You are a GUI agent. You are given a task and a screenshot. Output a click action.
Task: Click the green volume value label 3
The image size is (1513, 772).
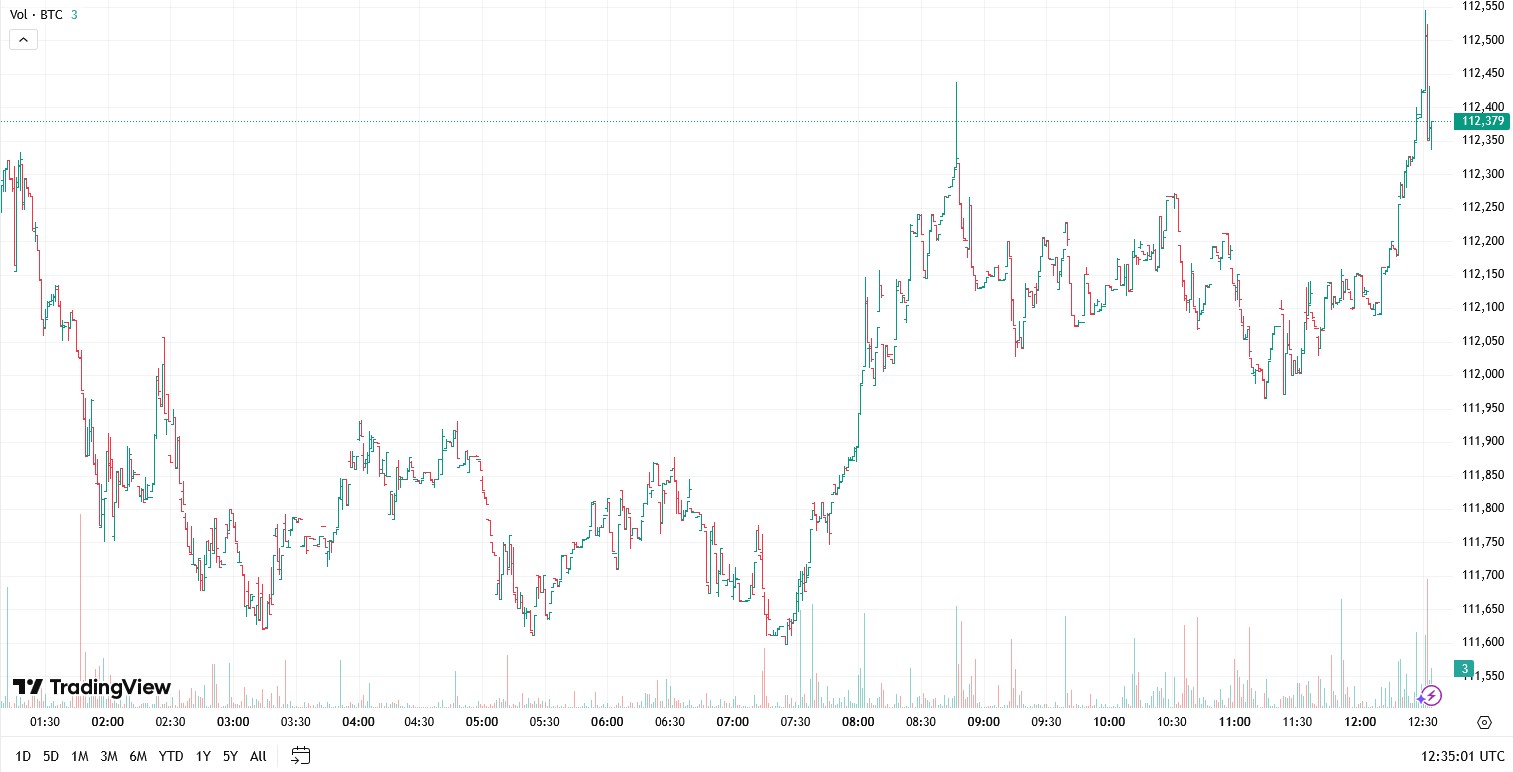click(1464, 669)
